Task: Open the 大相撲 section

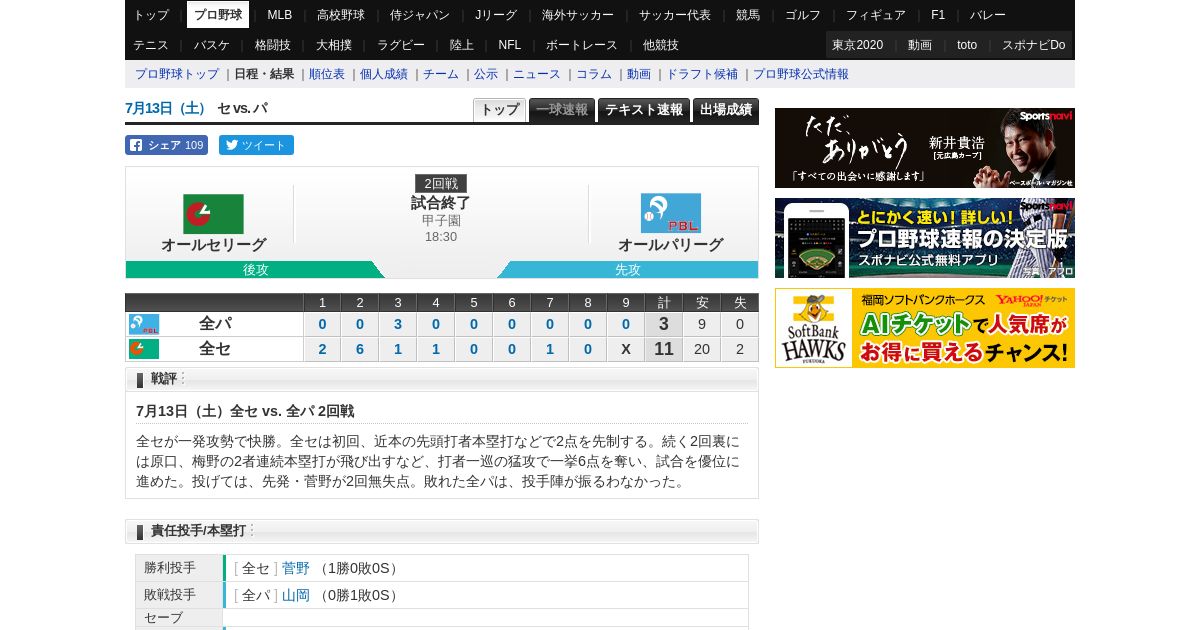Action: point(334,45)
